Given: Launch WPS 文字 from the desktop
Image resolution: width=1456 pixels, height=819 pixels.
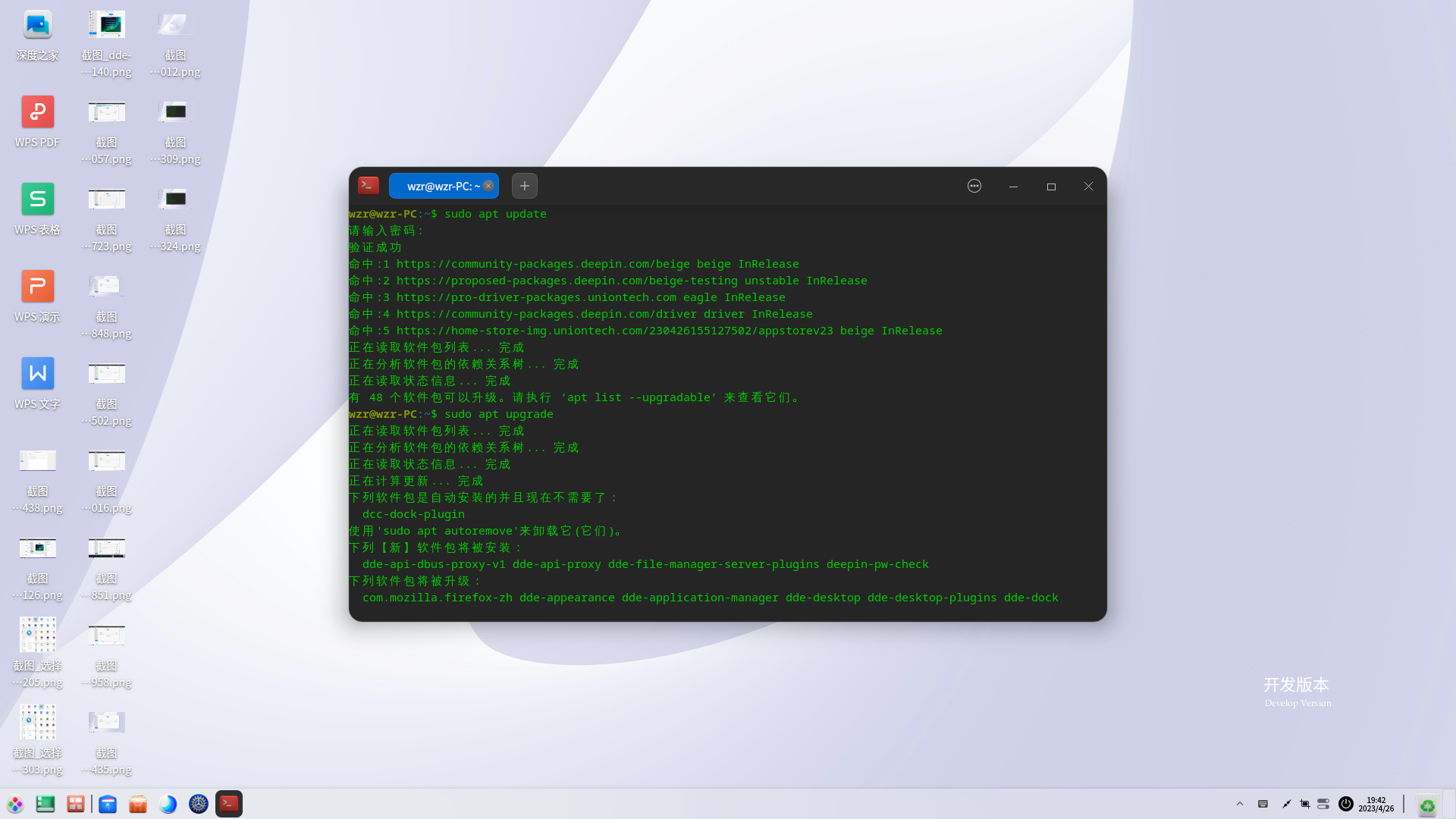Looking at the screenshot, I should coord(36,373).
